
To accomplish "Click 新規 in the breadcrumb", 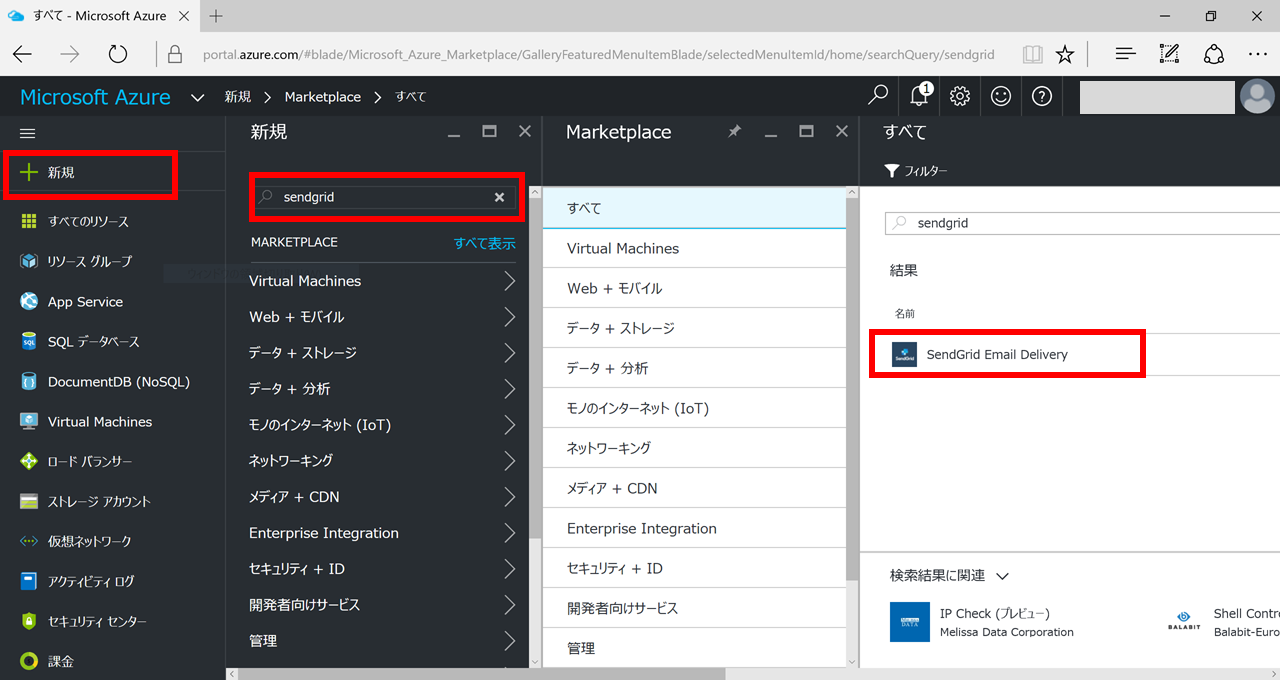I will point(238,97).
